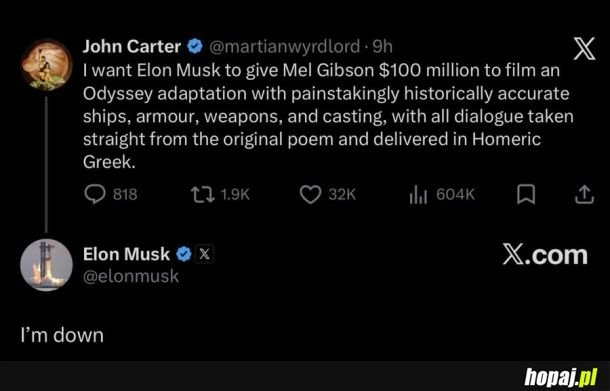
Task: Click the @elonmusk handle
Action: point(131,277)
